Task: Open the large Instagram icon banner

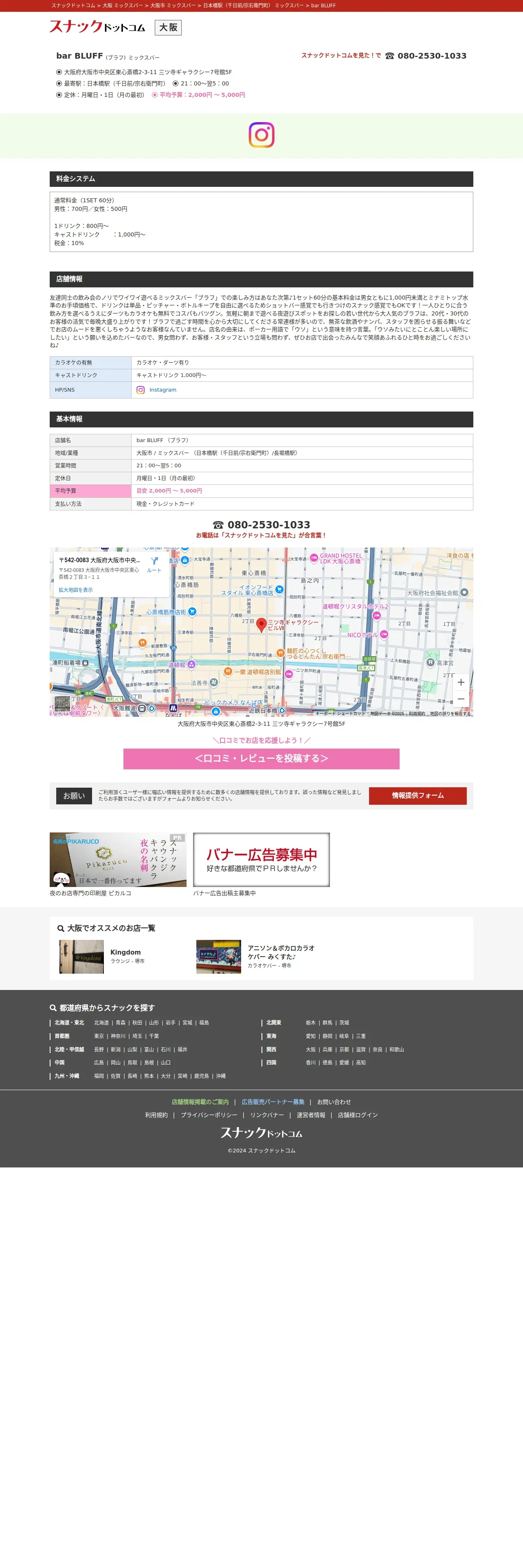Action: (261, 135)
